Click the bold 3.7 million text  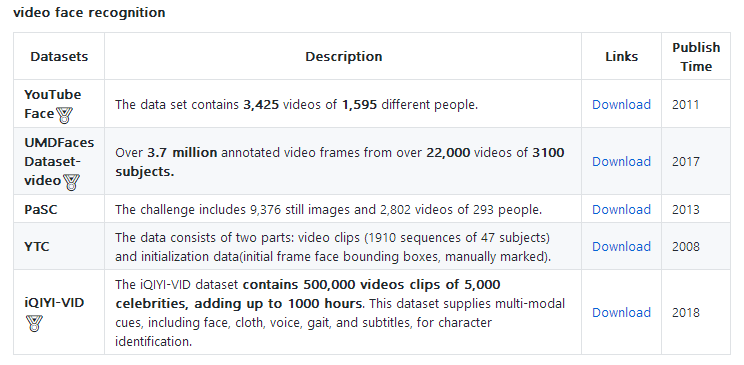tap(182, 152)
